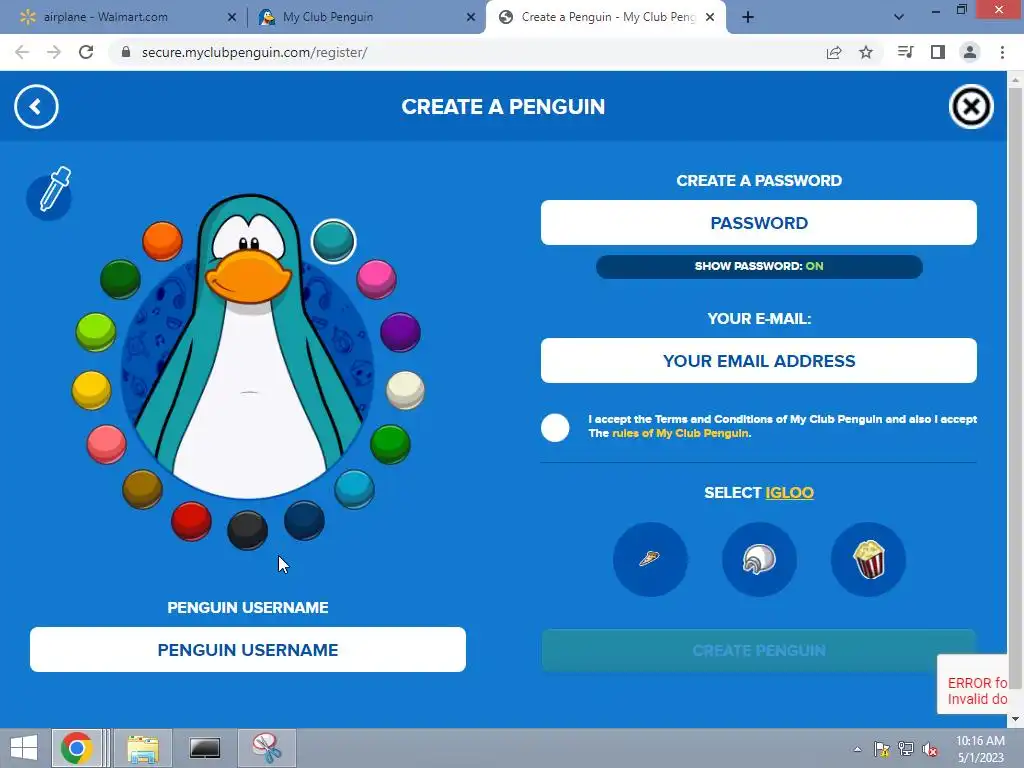
Task: Open the Chrome three-dot menu
Action: 1002,52
